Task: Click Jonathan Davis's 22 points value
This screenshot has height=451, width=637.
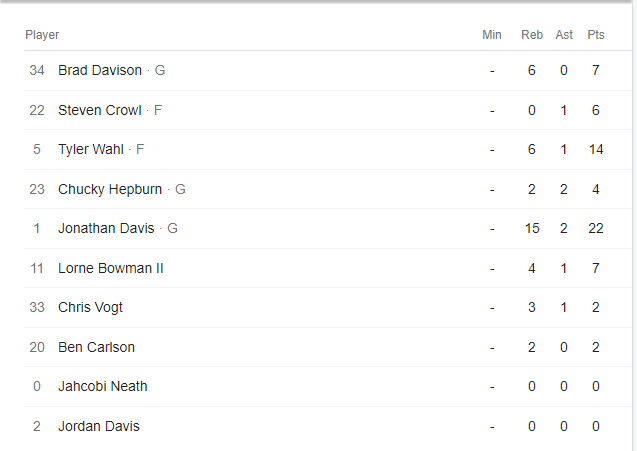Action: pyautogui.click(x=596, y=228)
